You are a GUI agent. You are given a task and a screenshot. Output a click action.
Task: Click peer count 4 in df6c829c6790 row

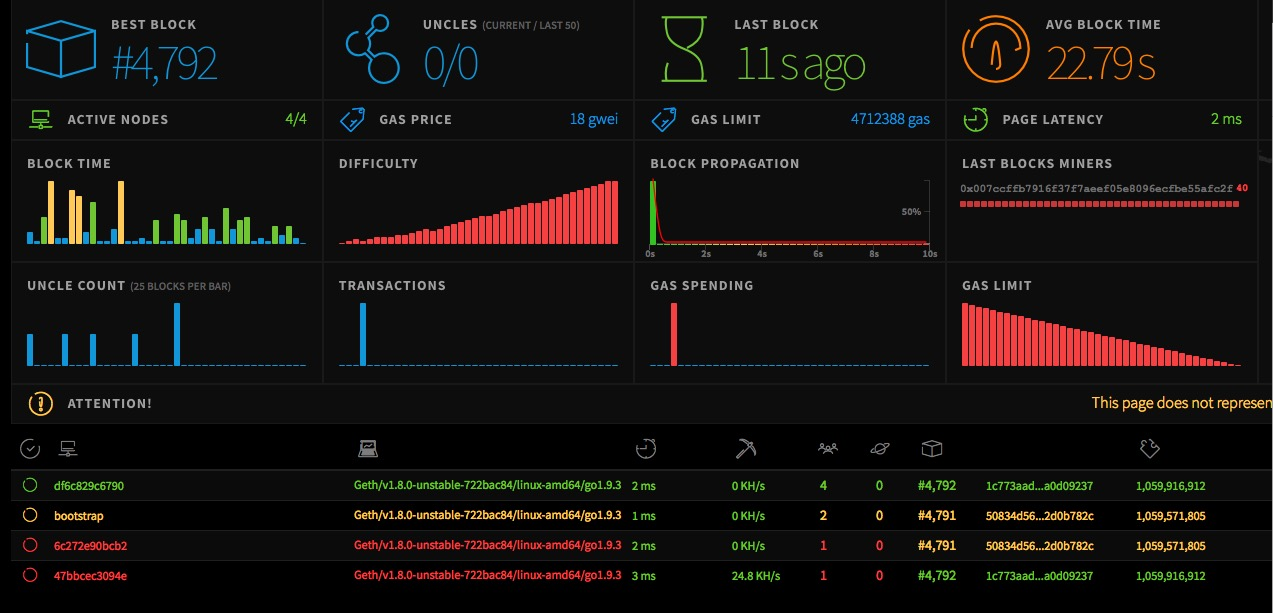pyautogui.click(x=823, y=486)
